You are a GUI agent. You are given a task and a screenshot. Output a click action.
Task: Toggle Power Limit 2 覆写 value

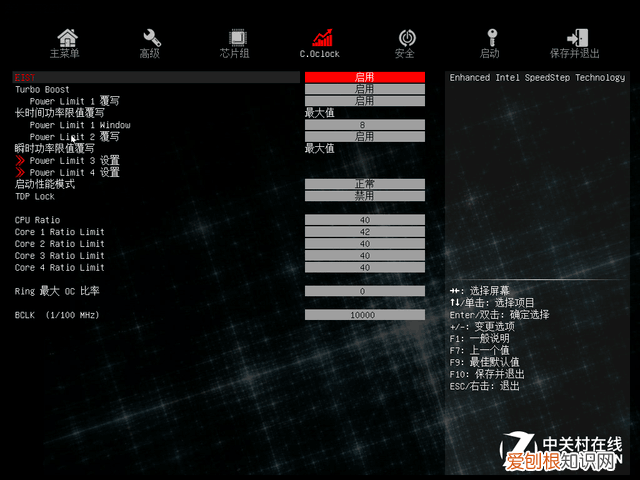click(364, 136)
